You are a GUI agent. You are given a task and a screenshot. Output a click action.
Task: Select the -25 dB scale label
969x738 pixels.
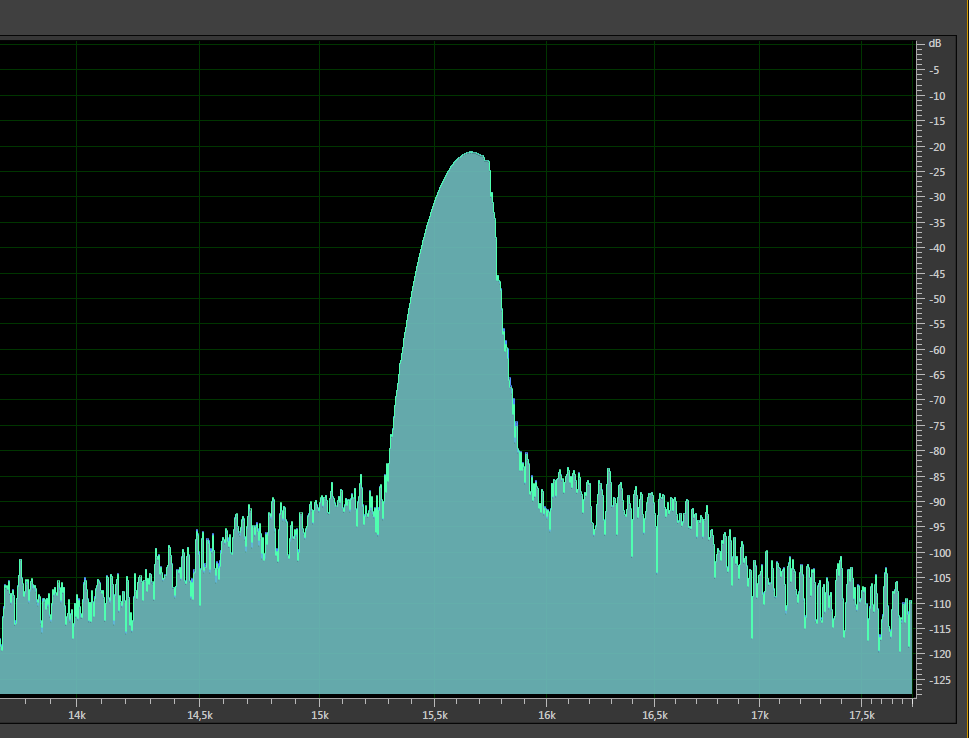tap(937, 172)
